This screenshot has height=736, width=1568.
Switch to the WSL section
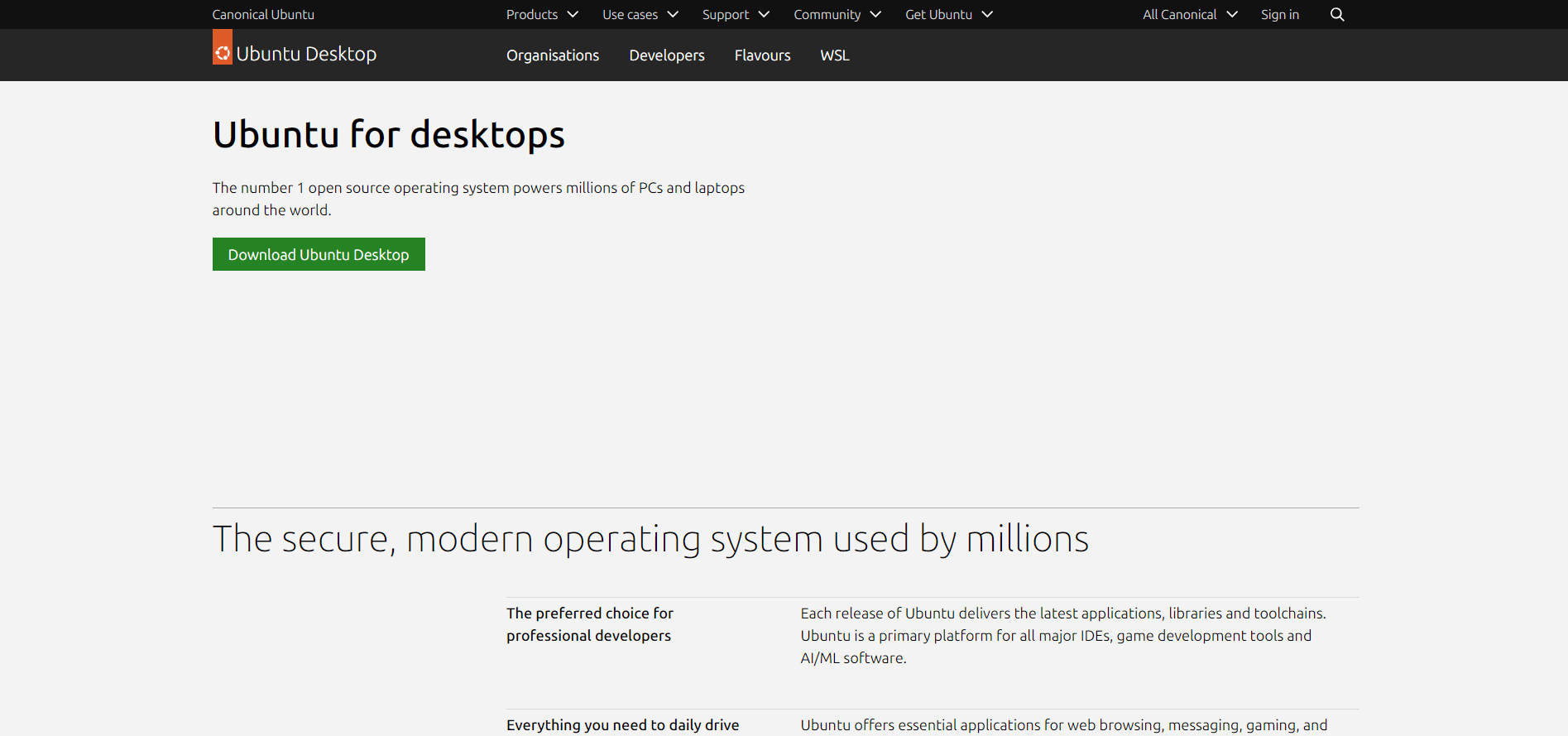[835, 55]
